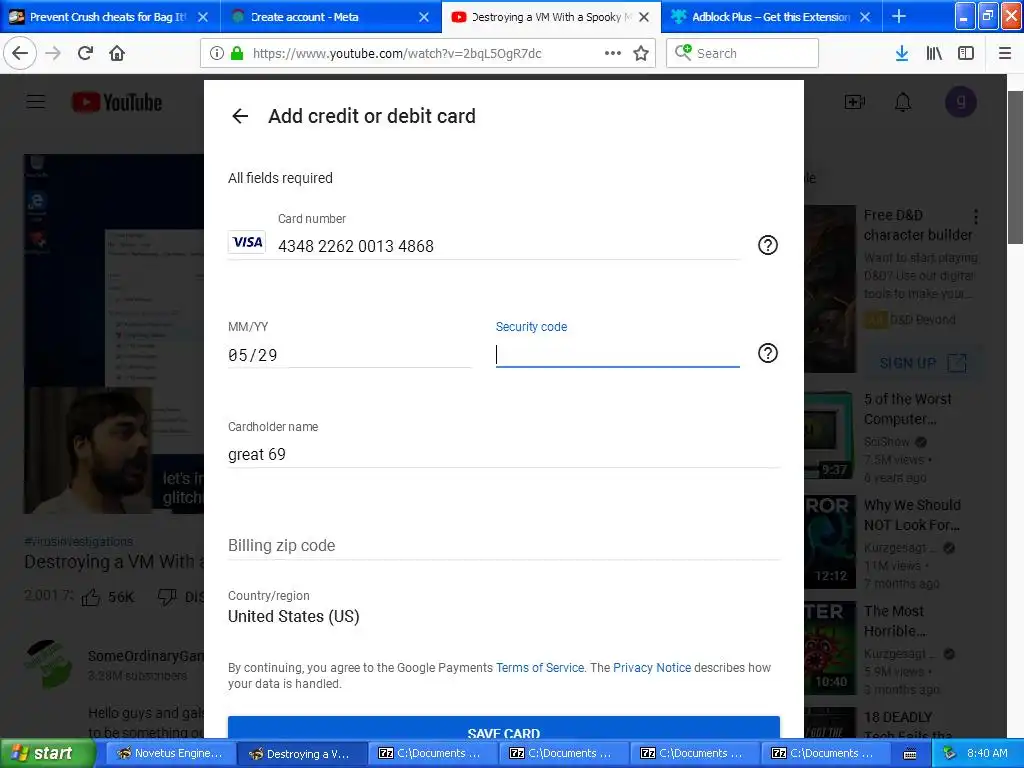
Task: Open a new tab with the plus
Action: click(x=899, y=16)
